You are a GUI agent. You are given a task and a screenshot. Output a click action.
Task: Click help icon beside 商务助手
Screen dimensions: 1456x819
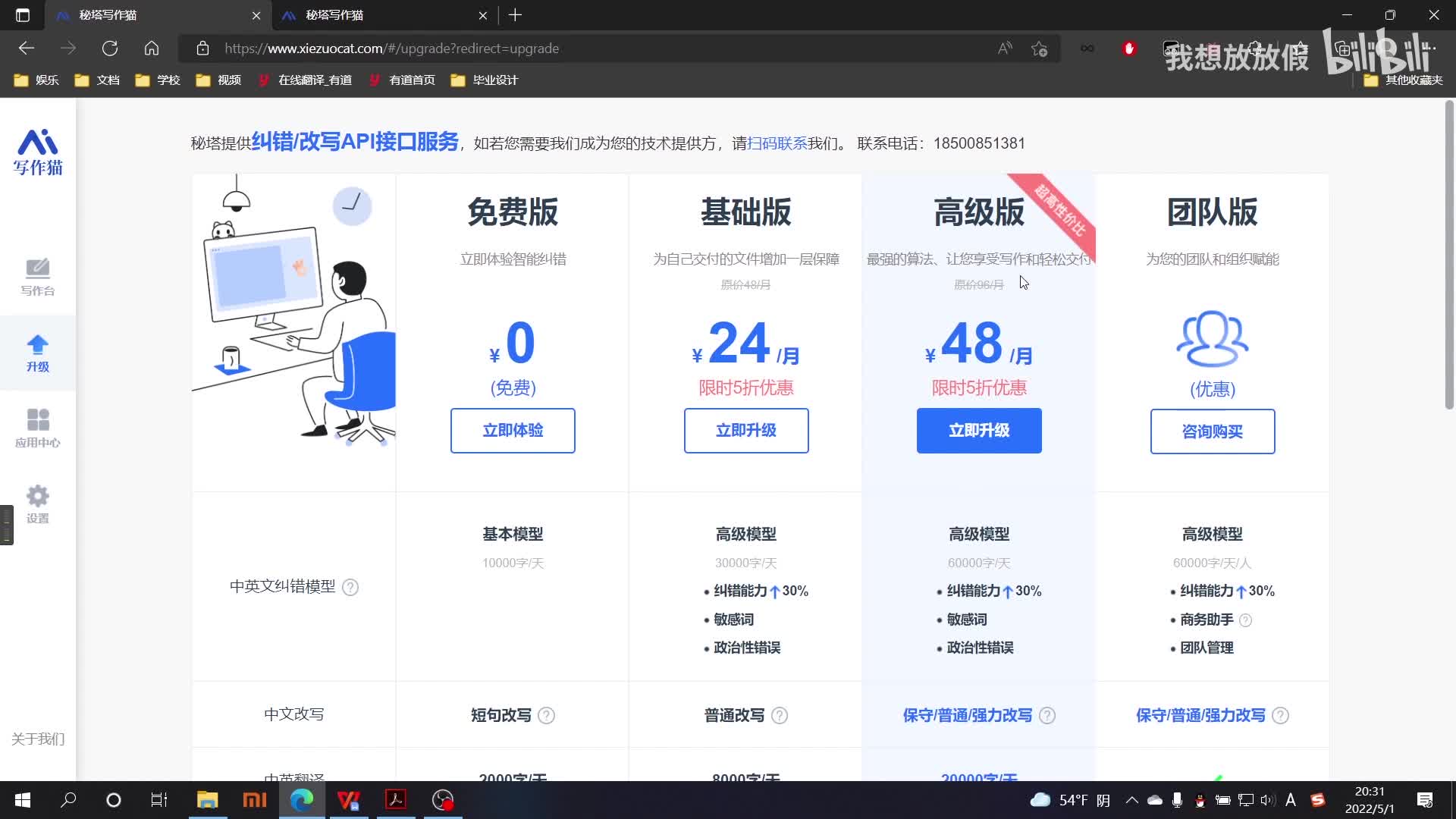pyautogui.click(x=1245, y=620)
